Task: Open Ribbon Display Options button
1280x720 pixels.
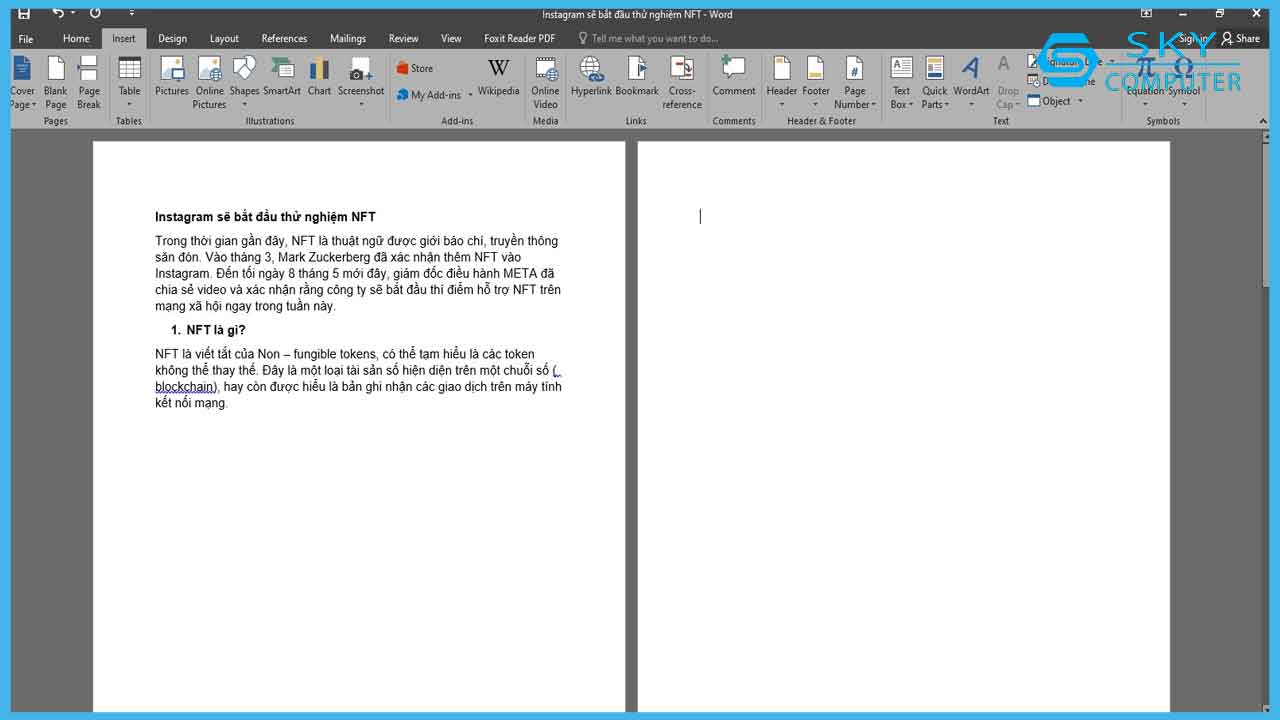Action: [1146, 13]
